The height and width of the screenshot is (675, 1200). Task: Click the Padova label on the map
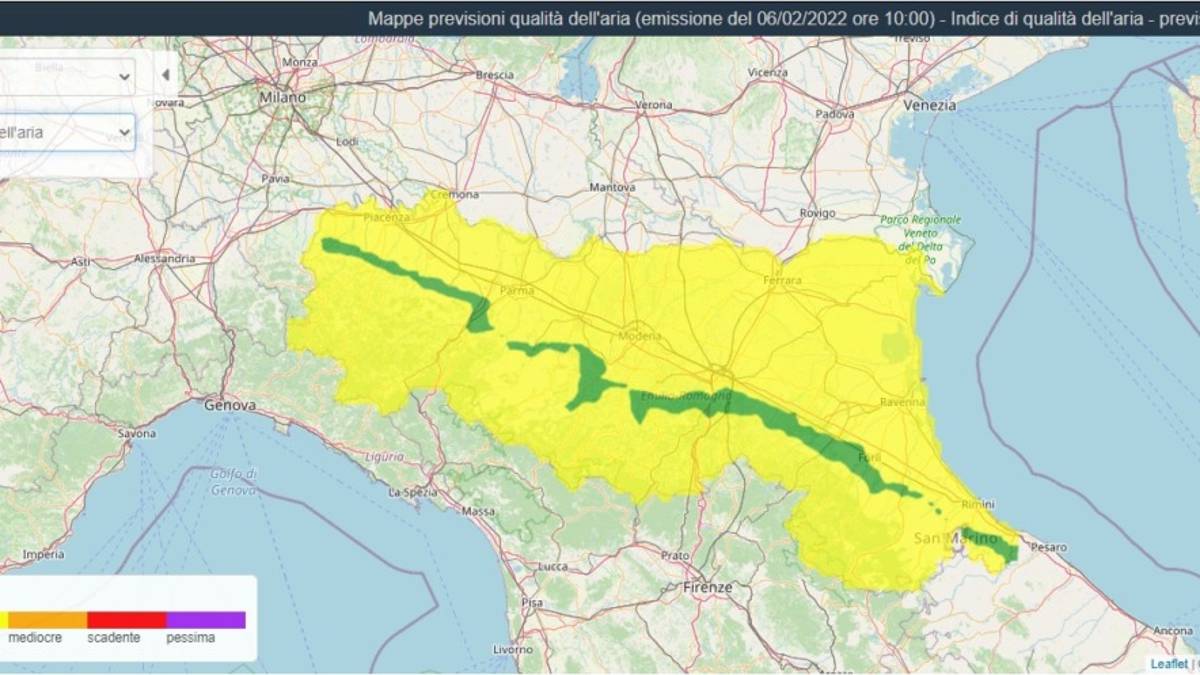tap(834, 114)
